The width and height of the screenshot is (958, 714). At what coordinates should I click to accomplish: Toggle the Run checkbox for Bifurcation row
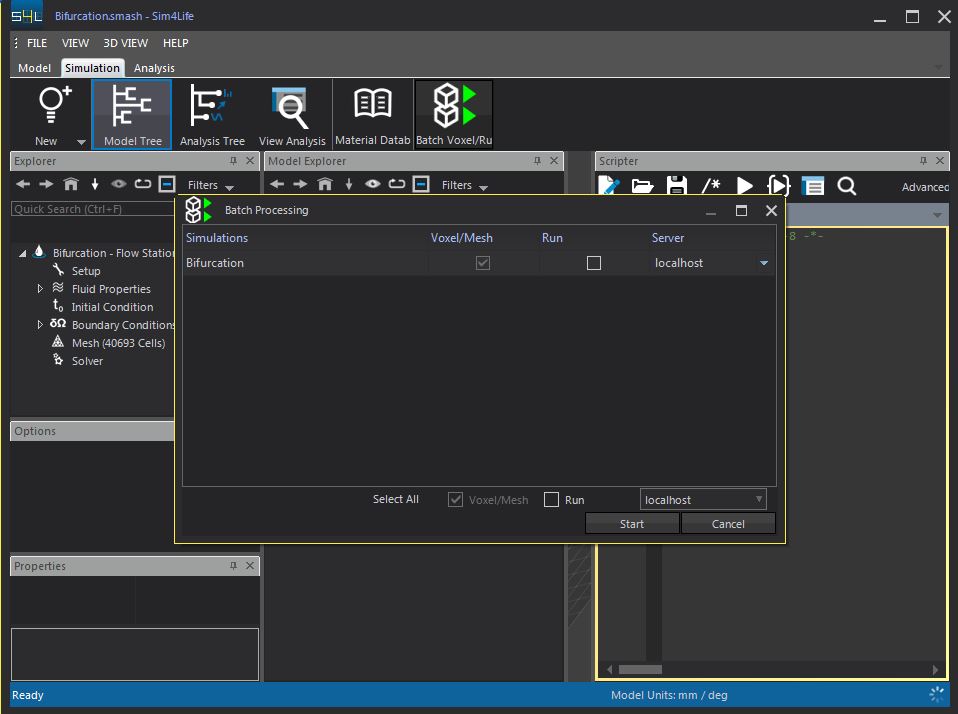point(593,263)
